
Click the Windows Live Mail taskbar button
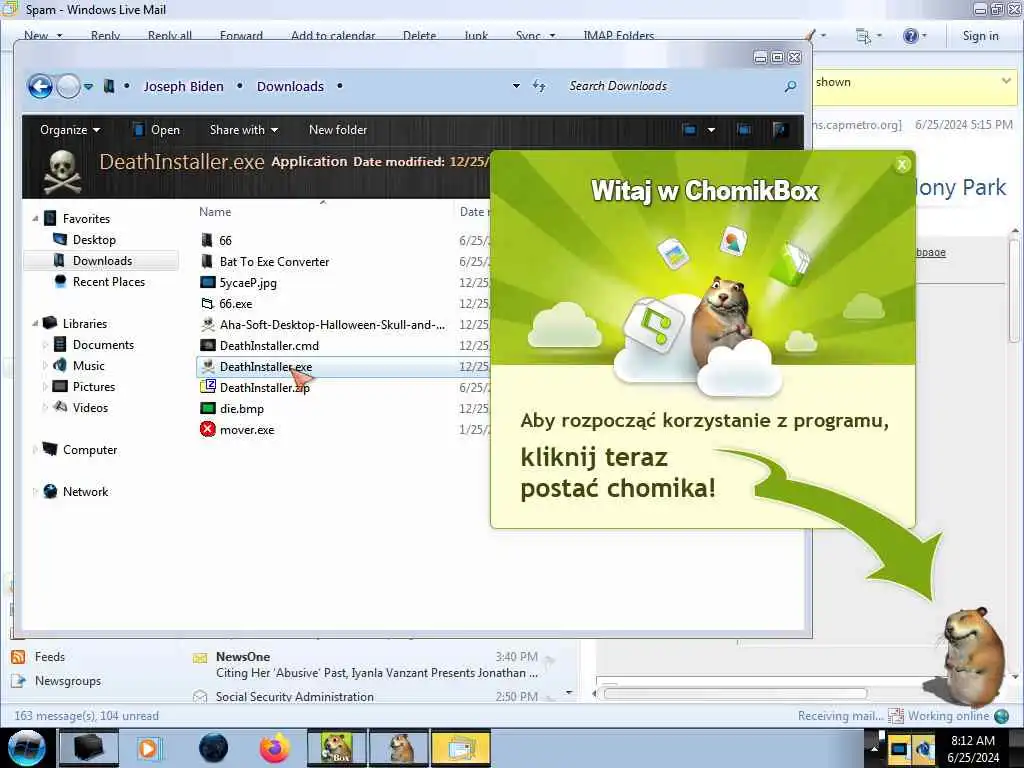pyautogui.click(x=460, y=748)
